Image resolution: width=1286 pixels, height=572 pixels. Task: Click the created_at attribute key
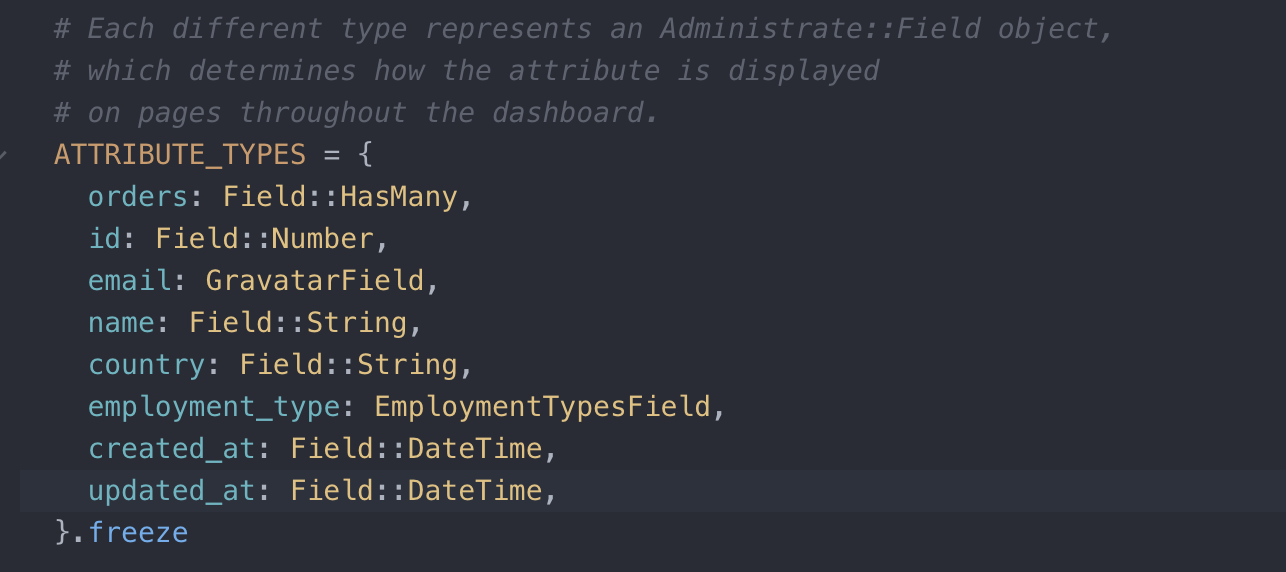click(172, 449)
